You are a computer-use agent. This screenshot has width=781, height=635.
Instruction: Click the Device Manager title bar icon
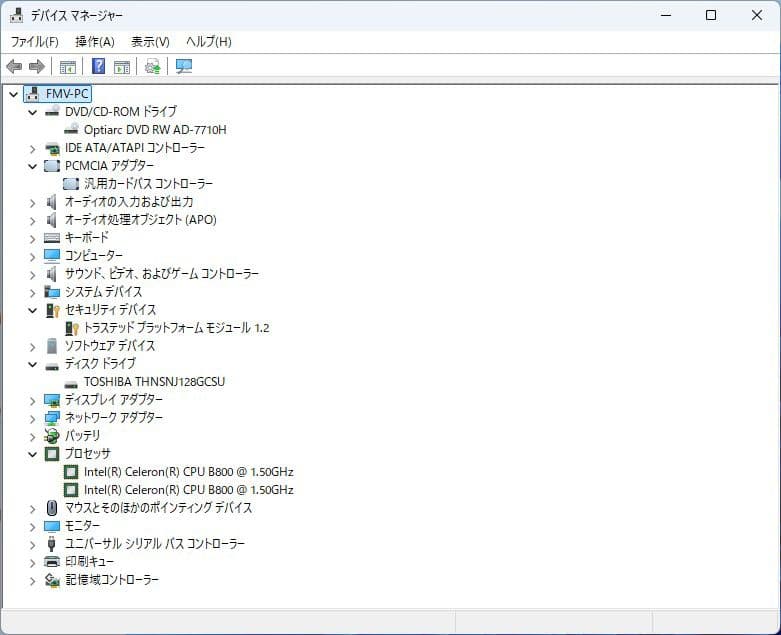(x=16, y=15)
